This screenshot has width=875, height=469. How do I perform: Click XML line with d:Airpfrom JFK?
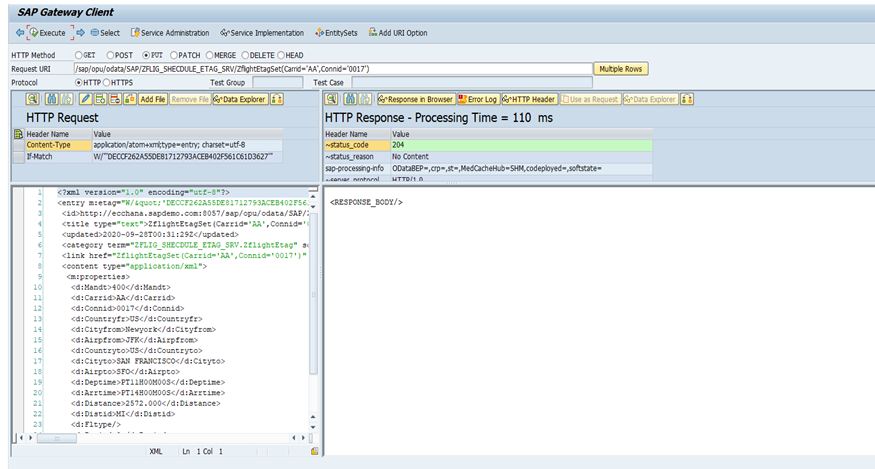pos(134,340)
